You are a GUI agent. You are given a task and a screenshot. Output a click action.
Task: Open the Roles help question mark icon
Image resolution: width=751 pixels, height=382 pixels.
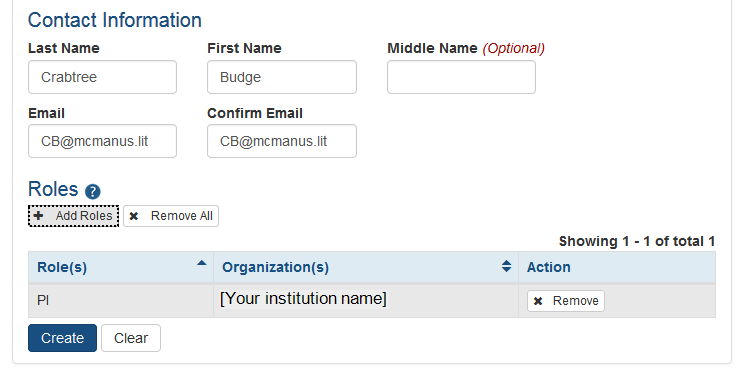[x=92, y=192]
